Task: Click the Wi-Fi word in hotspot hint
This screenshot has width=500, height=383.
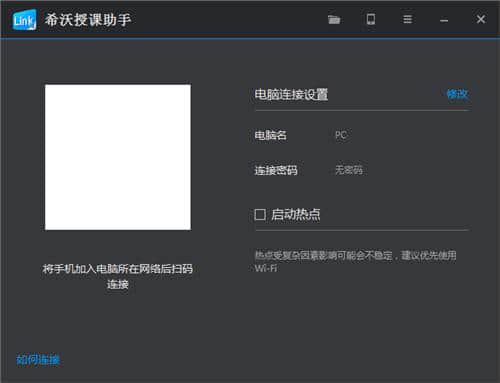Action: 266,268
